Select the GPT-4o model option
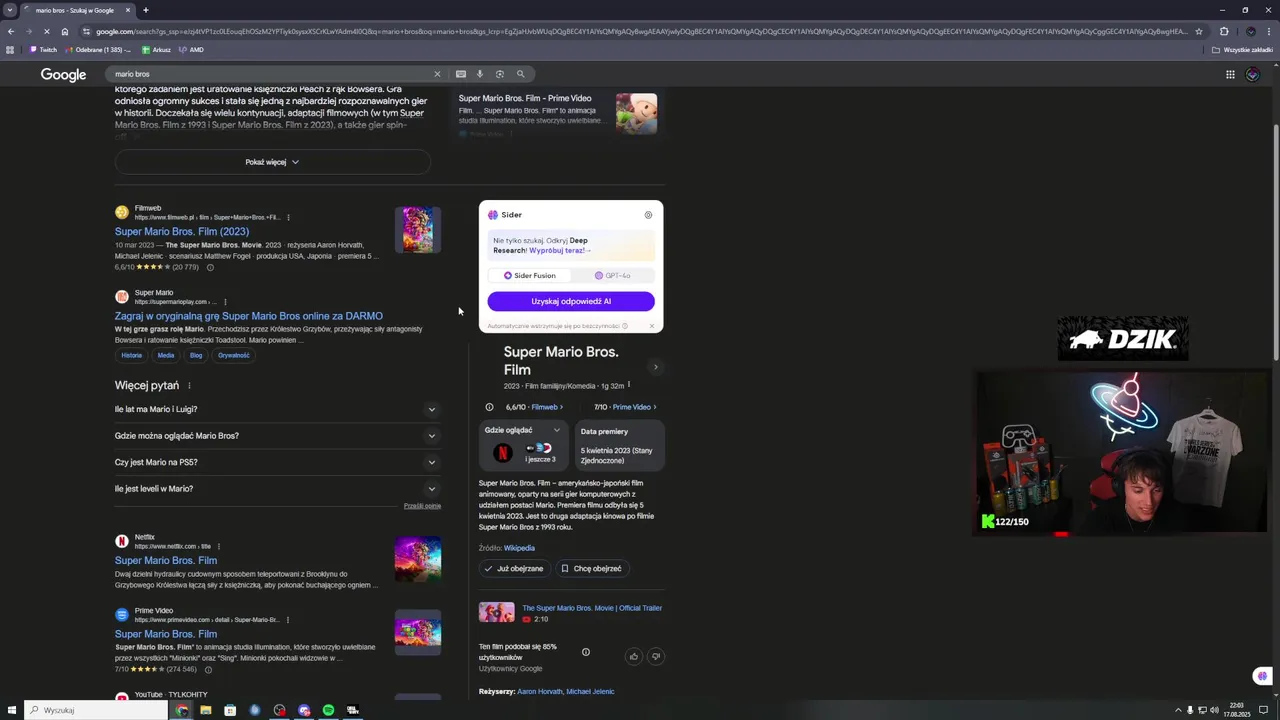The width and height of the screenshot is (1280, 720). coord(613,275)
